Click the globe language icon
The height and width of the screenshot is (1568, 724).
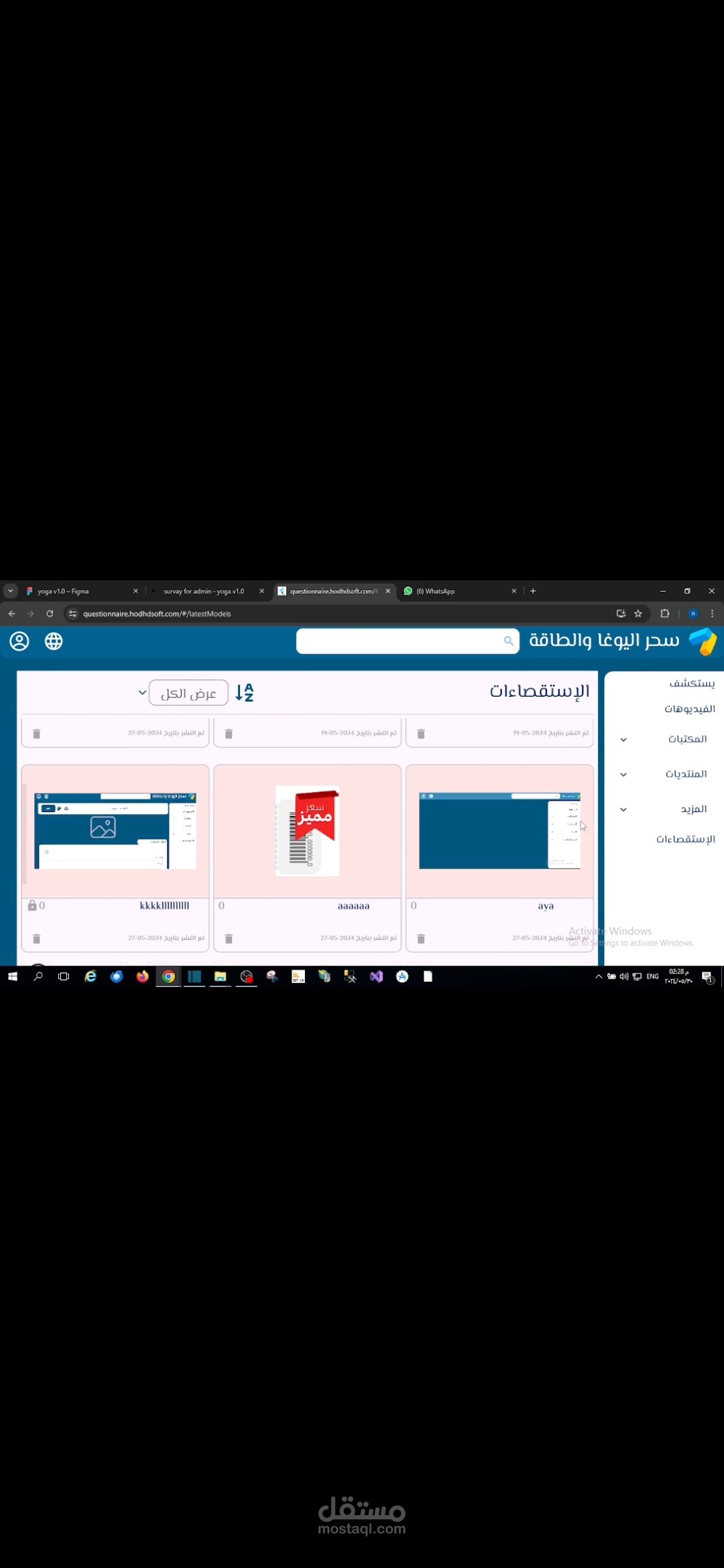[x=54, y=641]
